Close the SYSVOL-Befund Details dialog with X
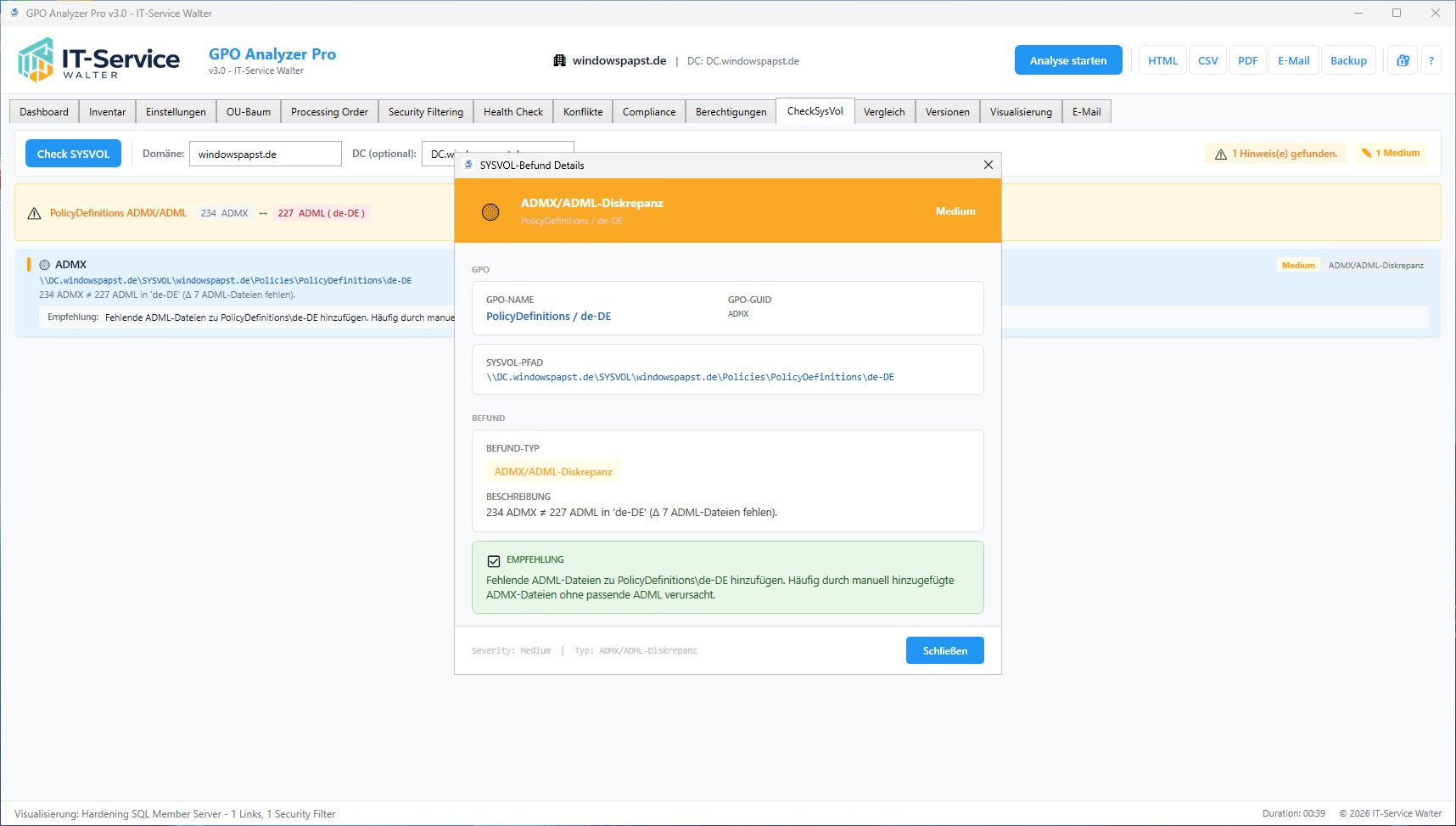 [988, 165]
